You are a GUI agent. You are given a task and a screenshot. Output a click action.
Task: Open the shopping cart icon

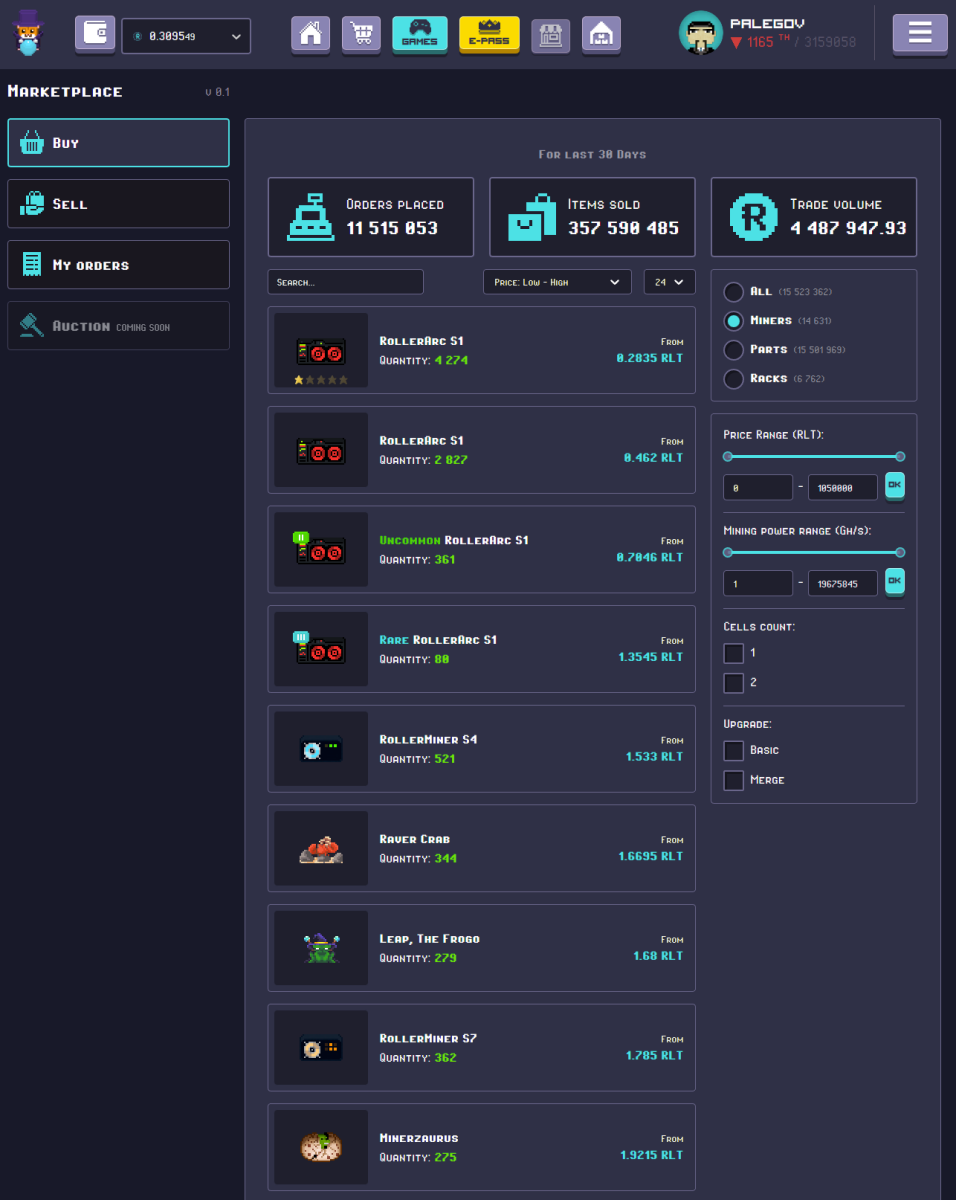pos(361,34)
